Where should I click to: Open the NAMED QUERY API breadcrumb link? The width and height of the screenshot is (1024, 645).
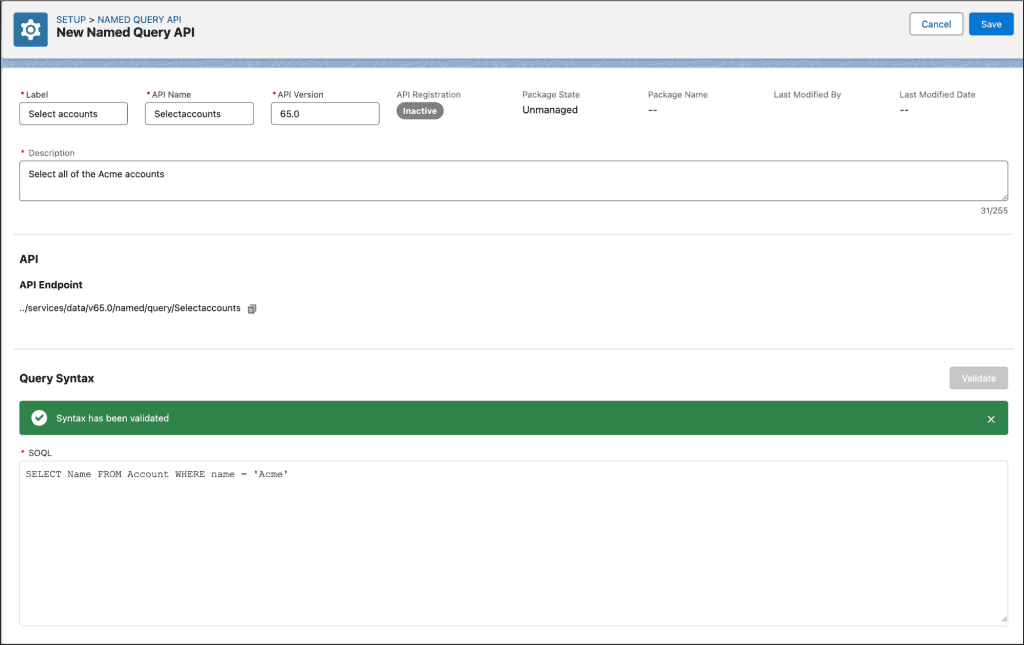pyautogui.click(x=138, y=18)
